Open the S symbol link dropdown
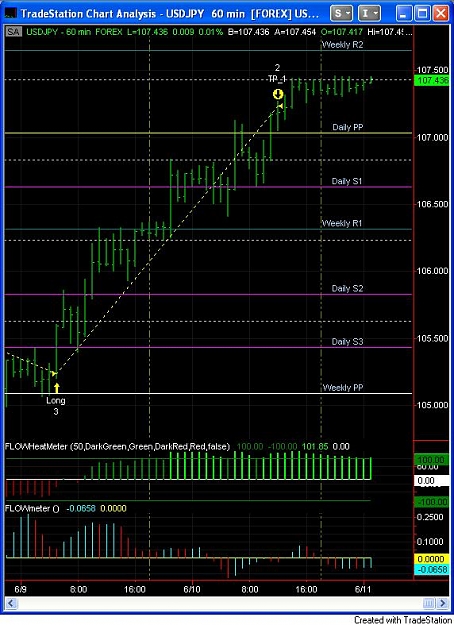 (x=341, y=14)
